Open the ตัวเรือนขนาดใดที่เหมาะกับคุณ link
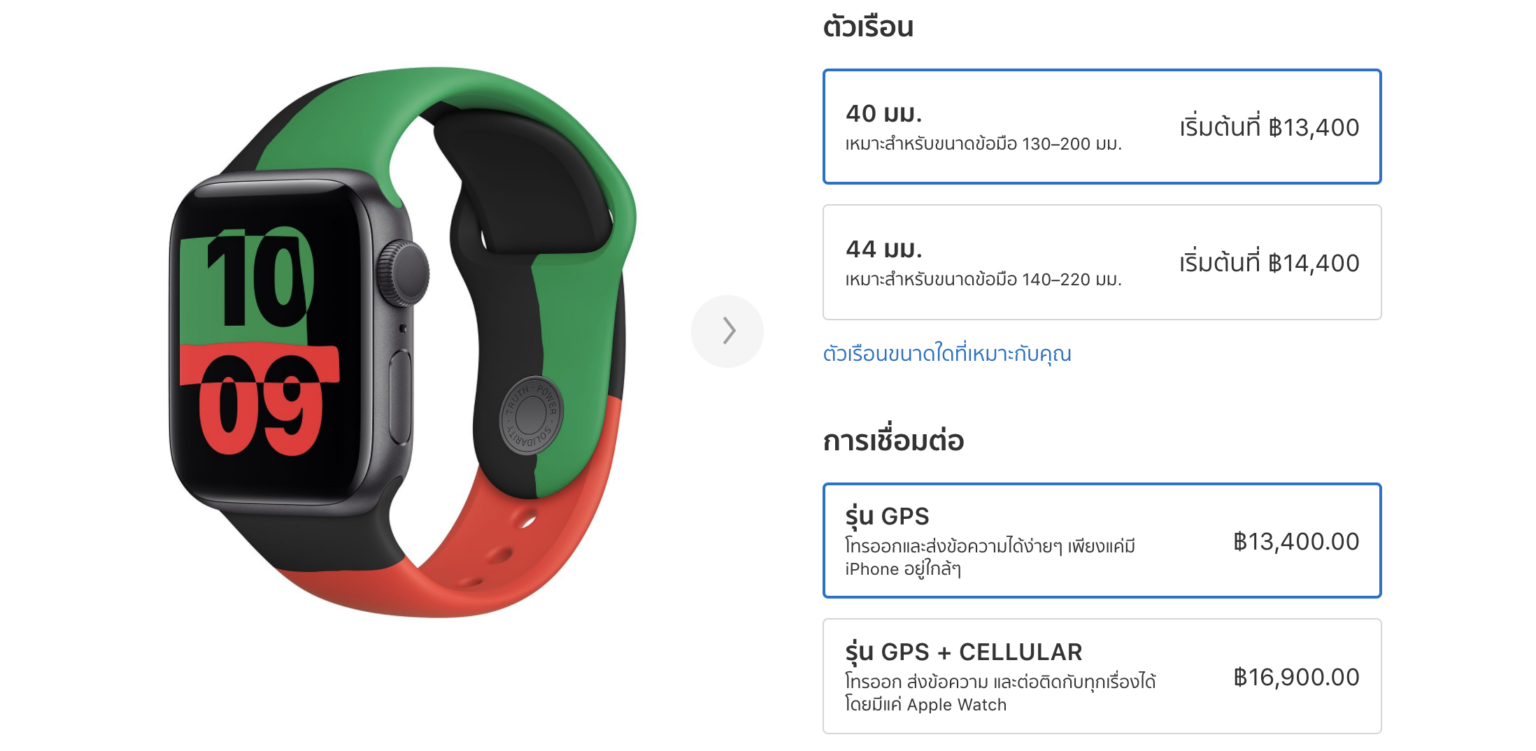Screen dimensions: 1536x751 pyautogui.click(x=947, y=354)
